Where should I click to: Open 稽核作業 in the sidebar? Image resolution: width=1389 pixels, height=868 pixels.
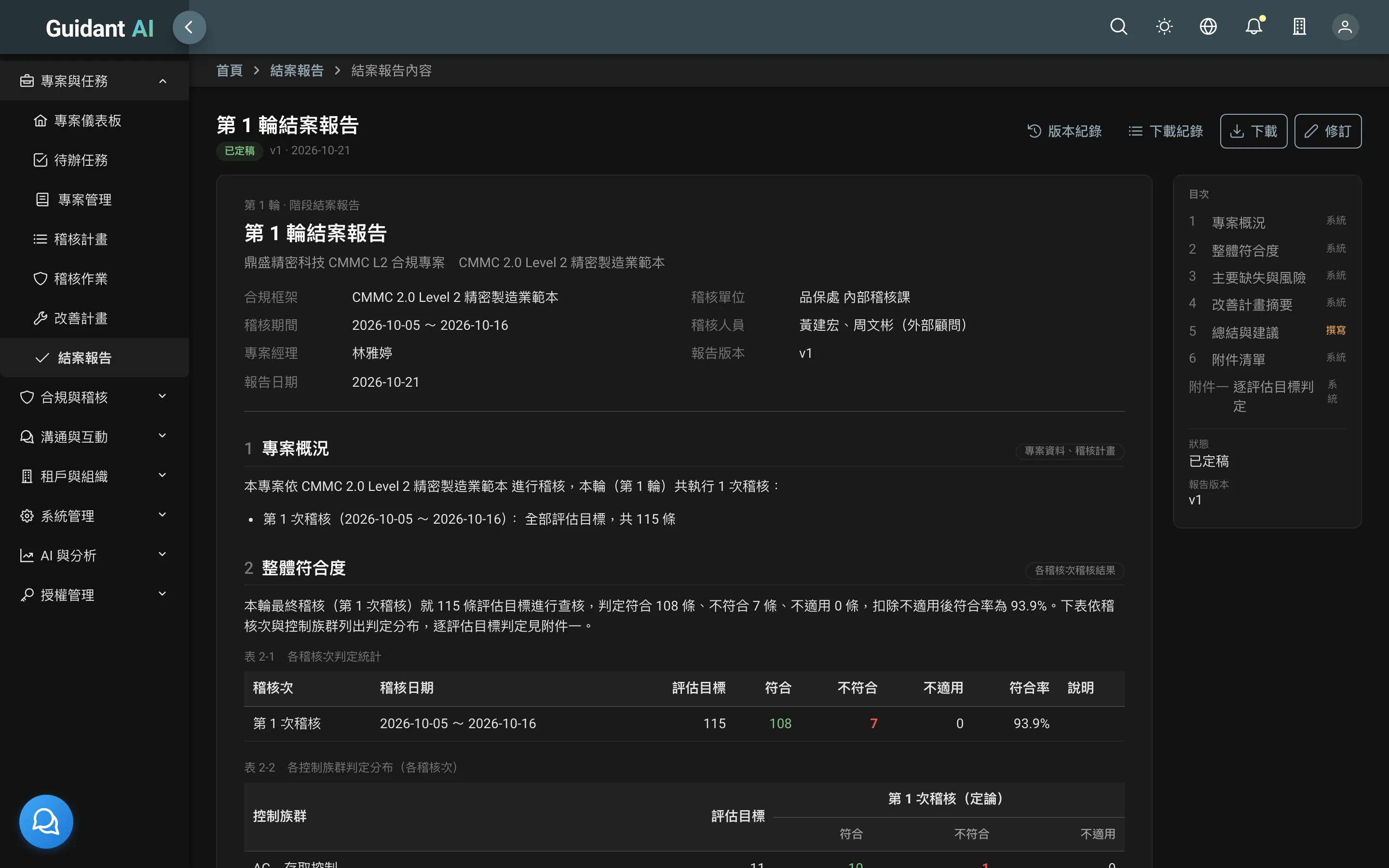[95, 279]
